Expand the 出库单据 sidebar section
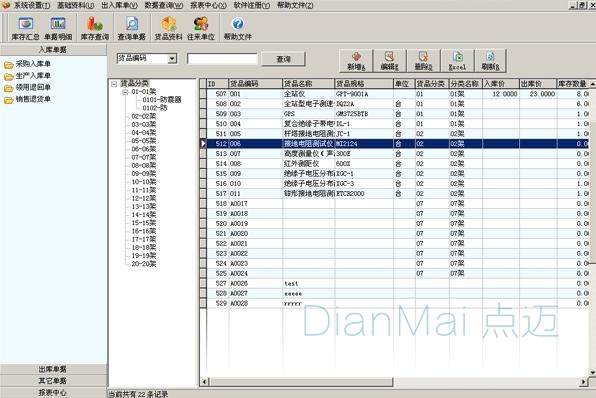596x398 pixels. [53, 369]
